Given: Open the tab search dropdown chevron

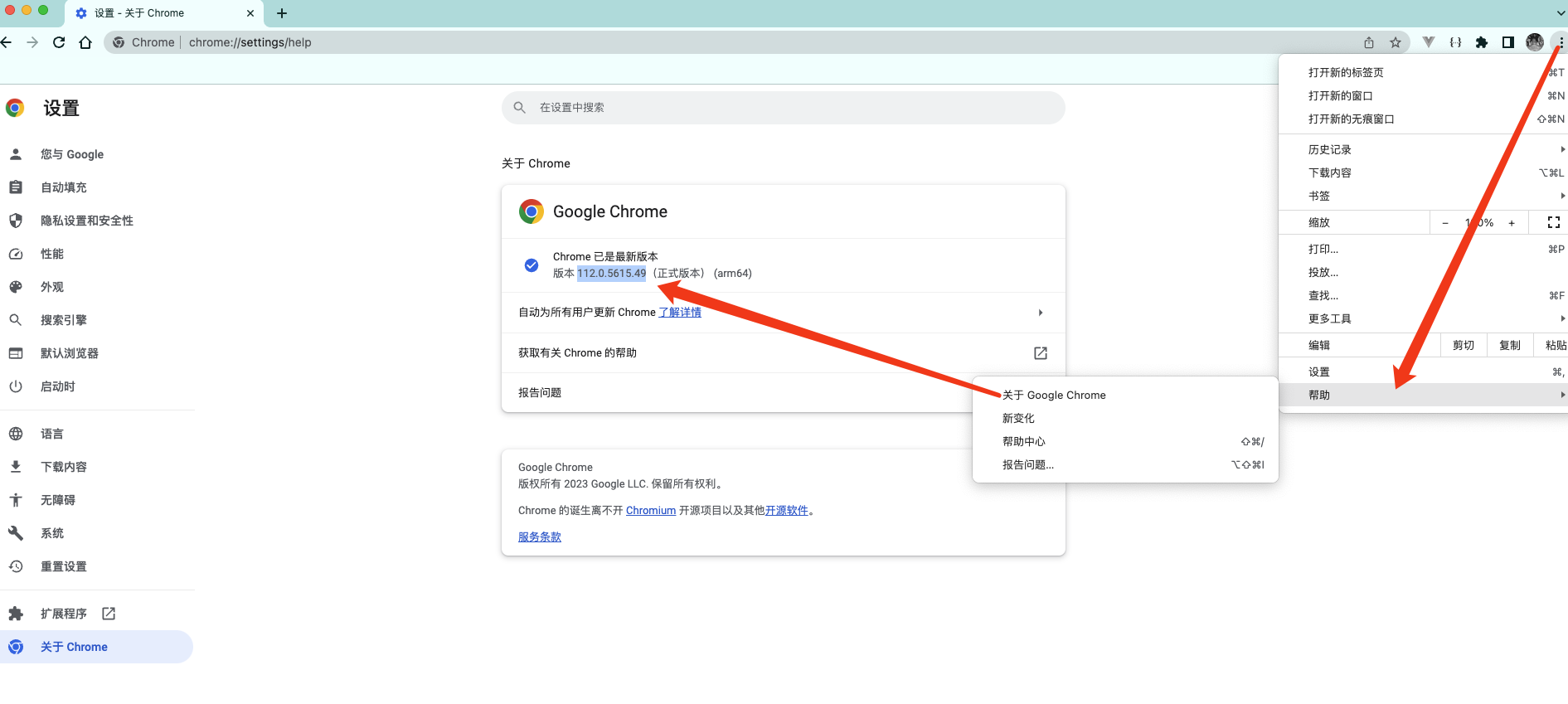Looking at the screenshot, I should (1561, 13).
